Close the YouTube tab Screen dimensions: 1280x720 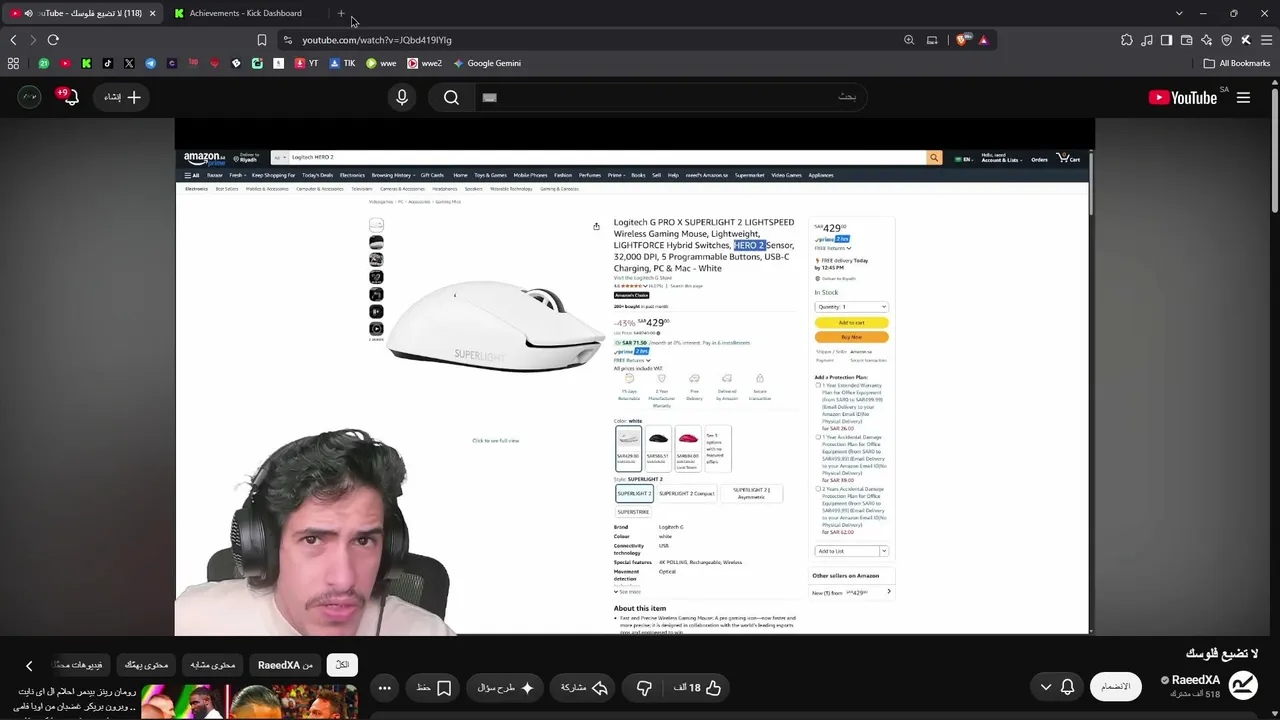[152, 13]
